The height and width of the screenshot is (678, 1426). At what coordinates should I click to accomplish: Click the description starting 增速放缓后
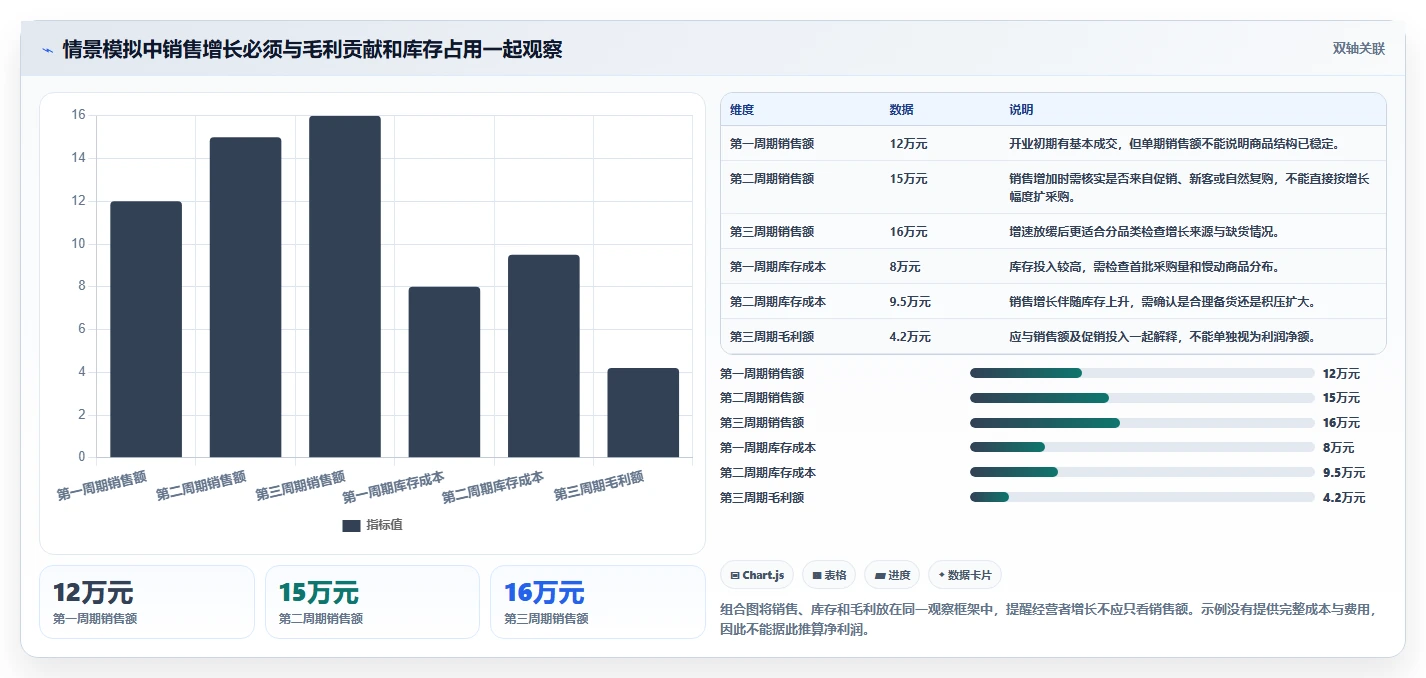coord(1144,232)
